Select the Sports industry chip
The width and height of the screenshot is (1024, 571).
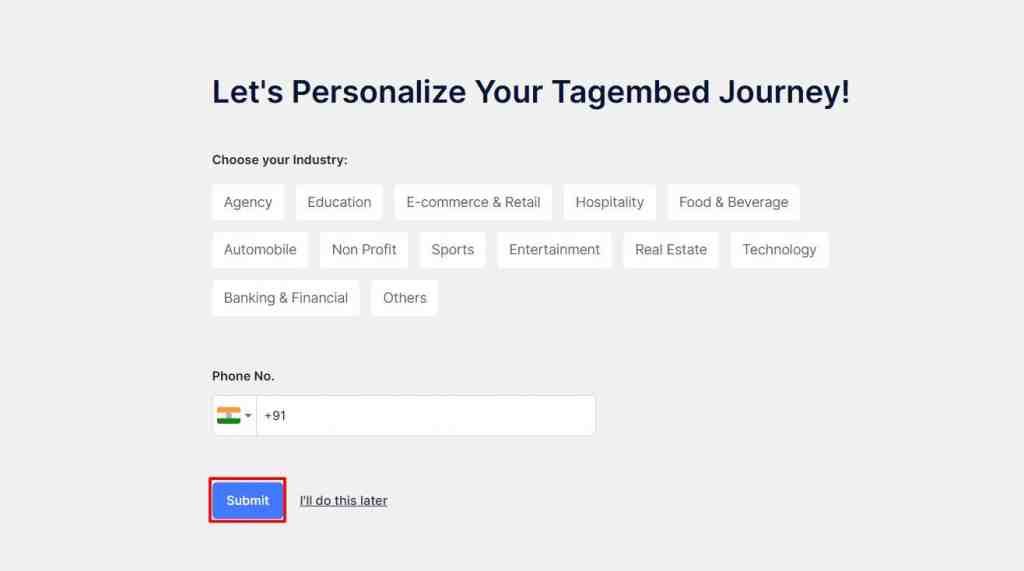pos(452,250)
